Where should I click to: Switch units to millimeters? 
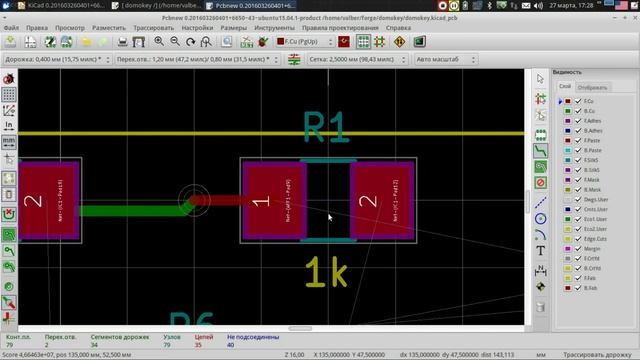point(9,142)
